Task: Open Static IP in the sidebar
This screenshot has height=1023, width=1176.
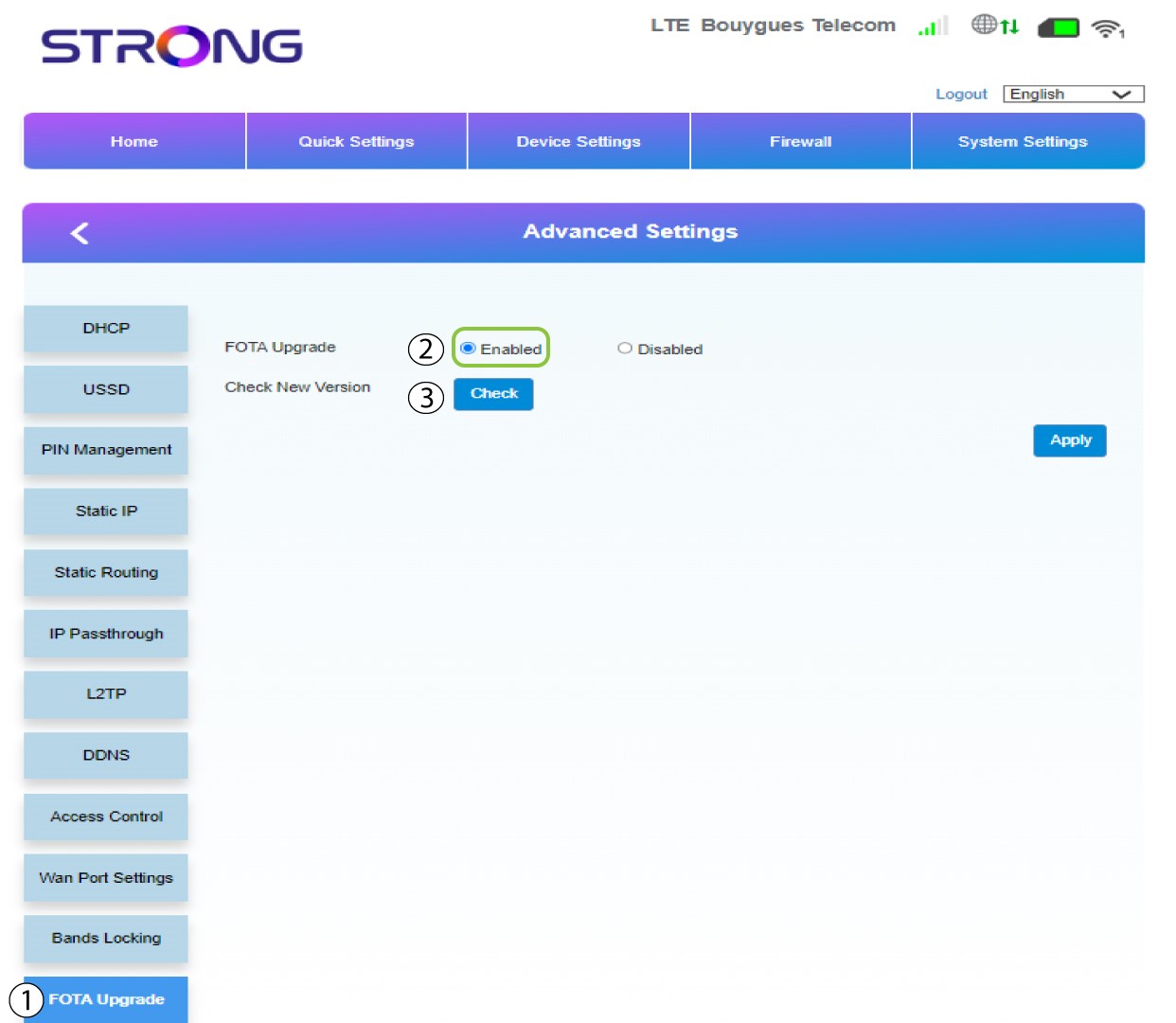Action: [106, 511]
